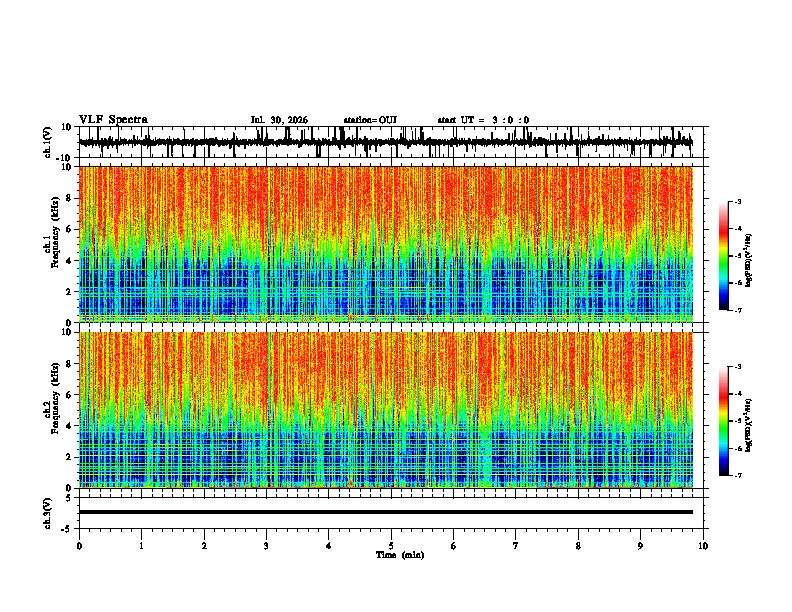The height and width of the screenshot is (612, 792).
Task: Click the time axis tick label "9"
Action: (640, 546)
